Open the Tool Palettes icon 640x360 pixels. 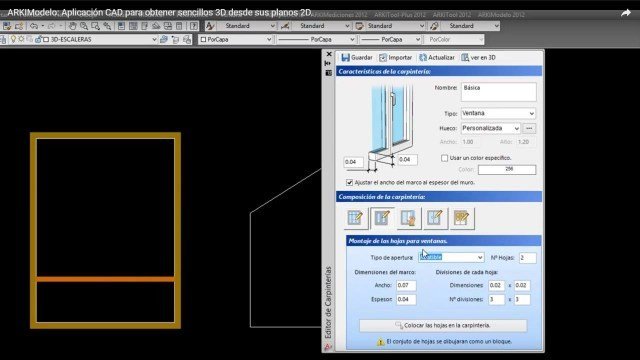(x=144, y=26)
